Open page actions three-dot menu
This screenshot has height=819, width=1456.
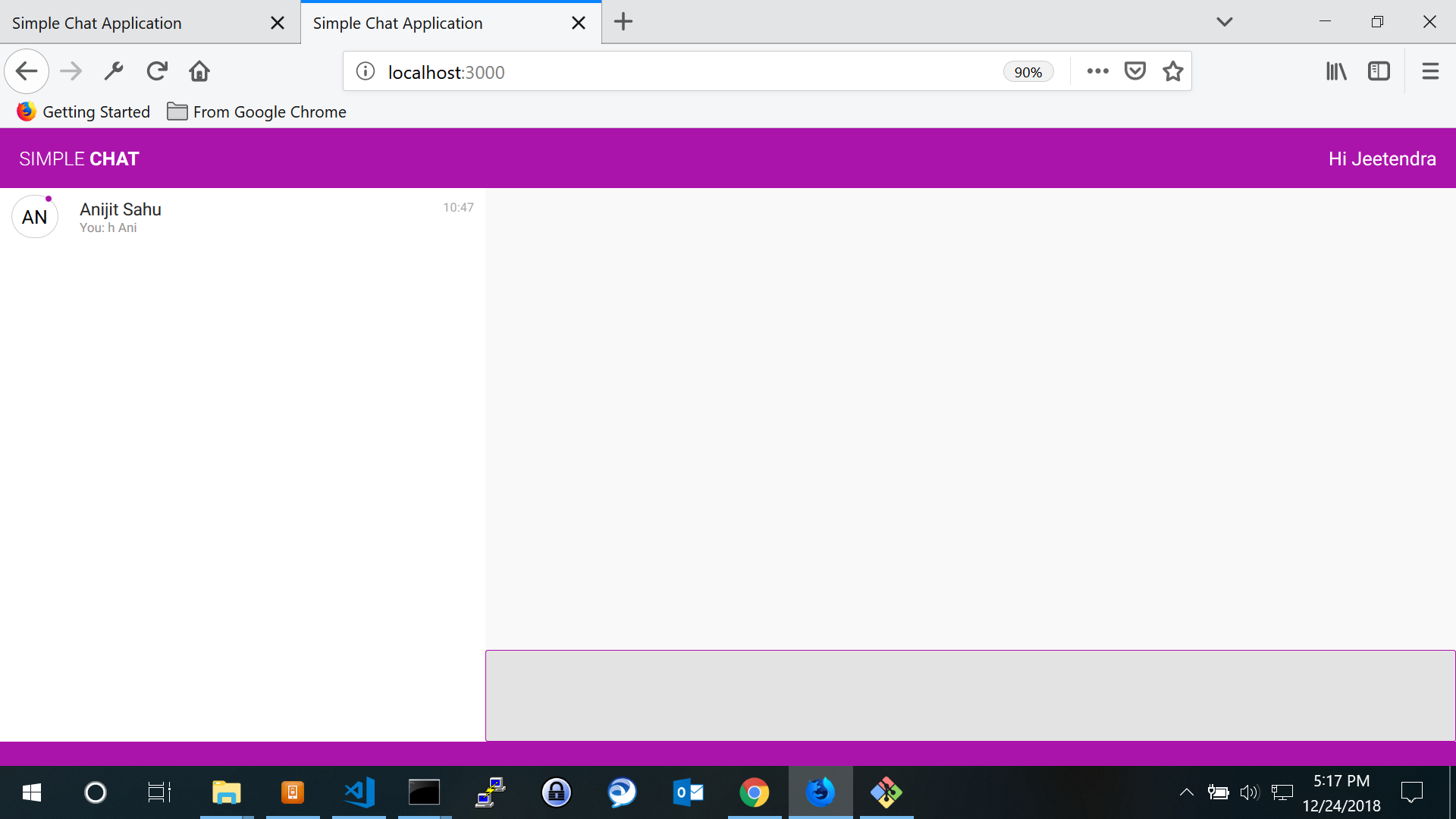pos(1097,71)
